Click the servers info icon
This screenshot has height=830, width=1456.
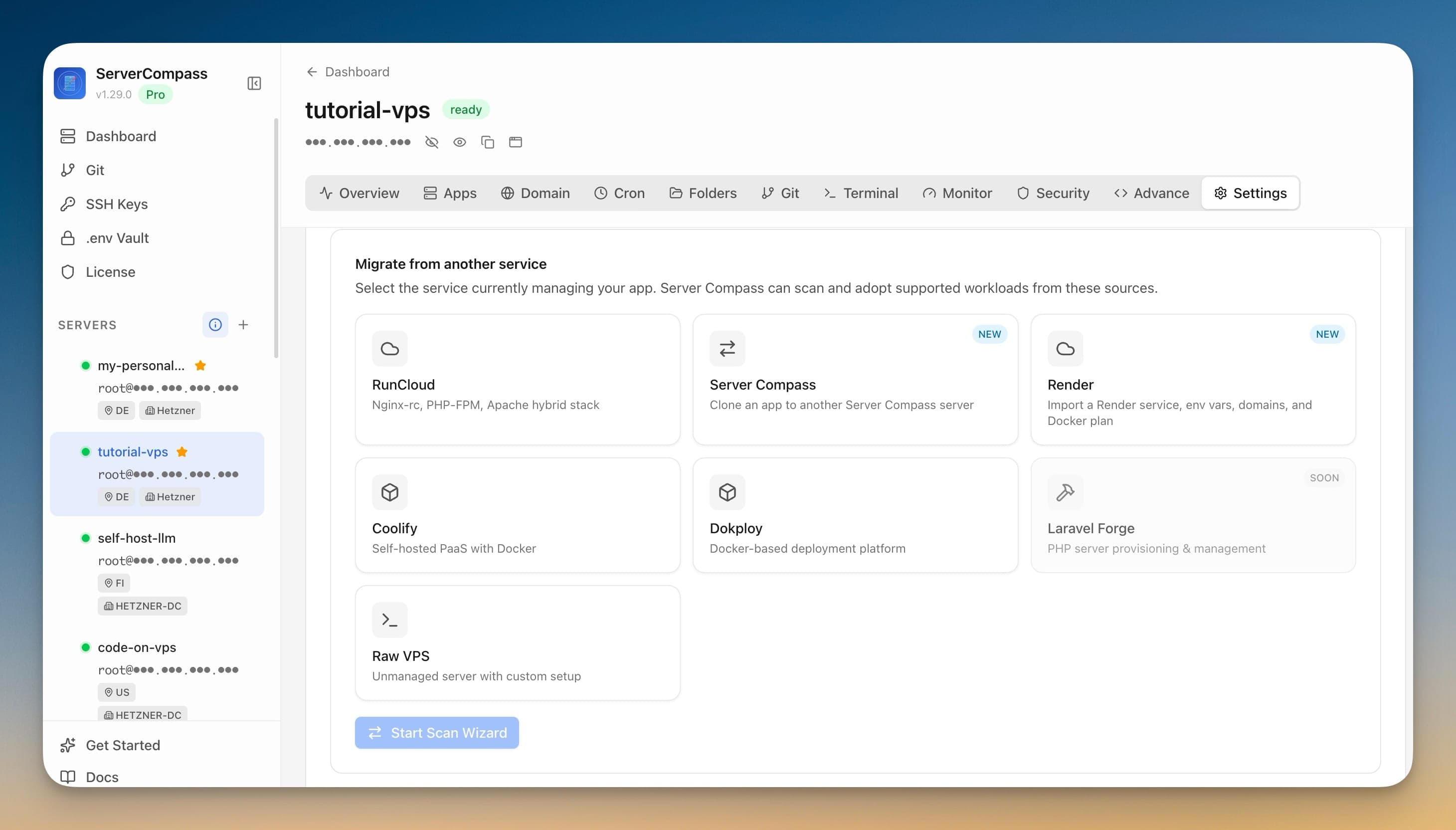coord(215,324)
